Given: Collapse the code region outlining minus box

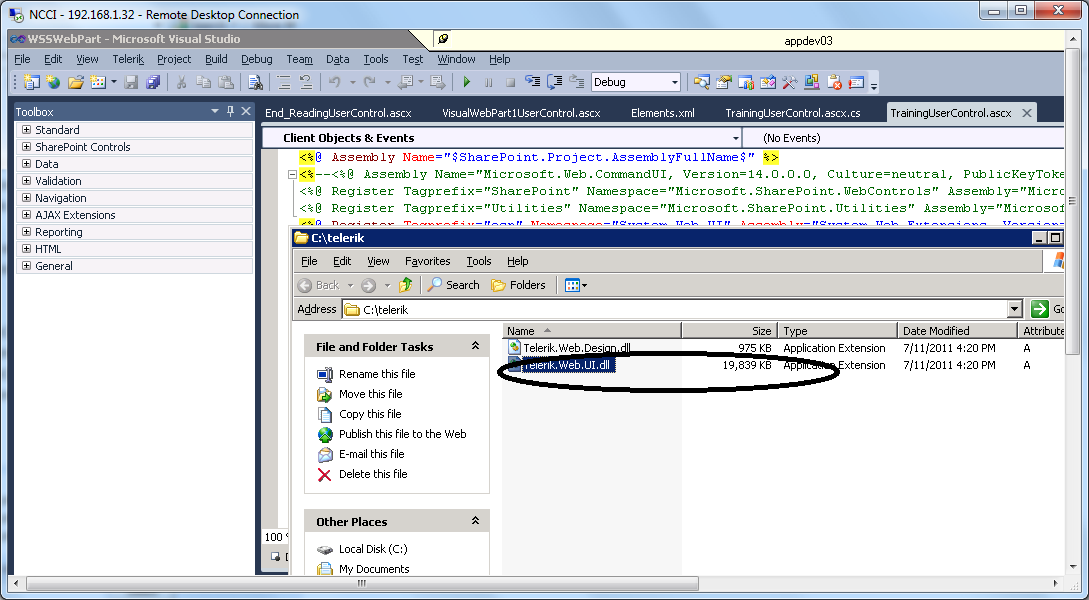Looking at the screenshot, I should tap(292, 174).
